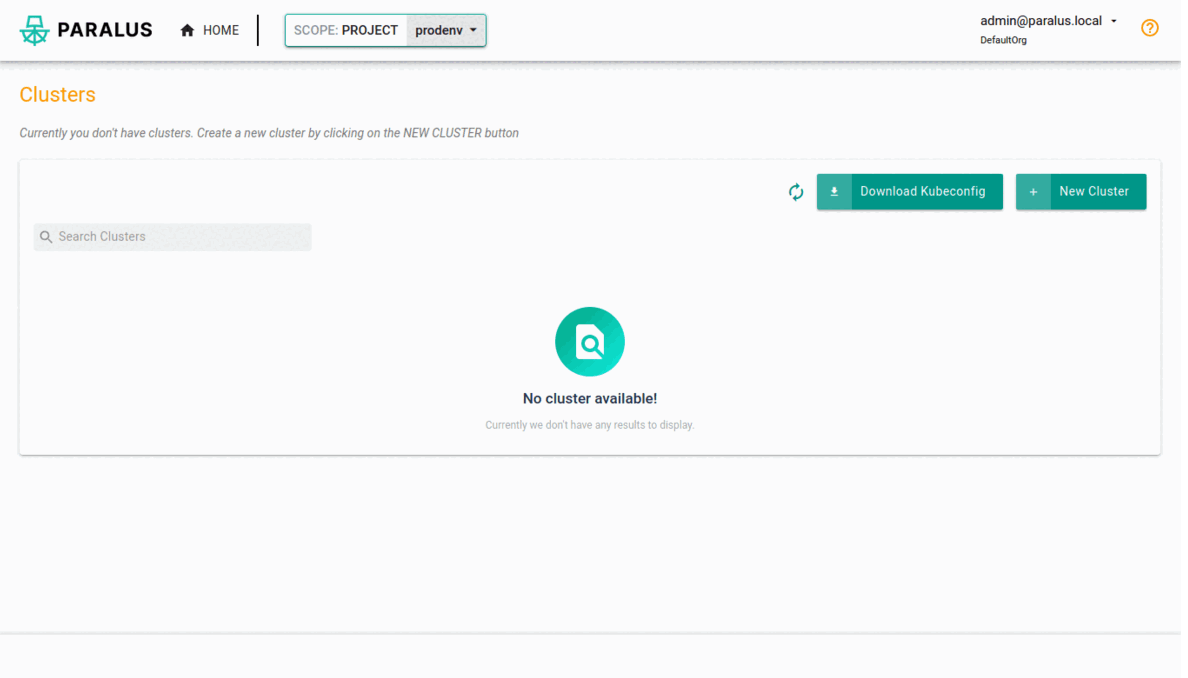Click the Paralus ship logo icon
The width and height of the screenshot is (1188, 678).
click(x=34, y=30)
